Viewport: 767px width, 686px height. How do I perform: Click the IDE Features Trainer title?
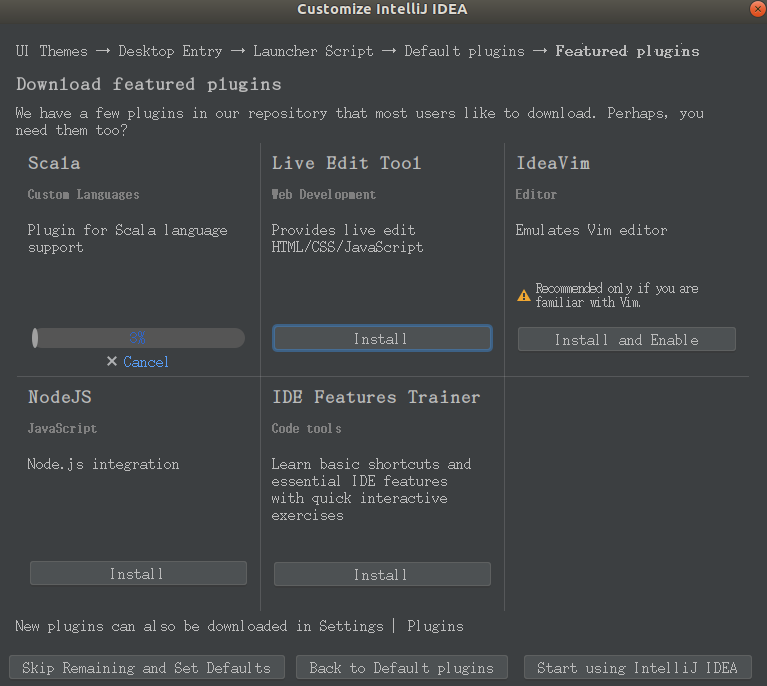tap(376, 397)
